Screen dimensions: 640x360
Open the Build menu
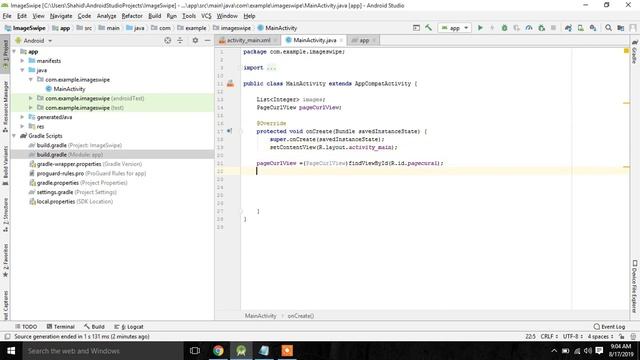tap(154, 16)
